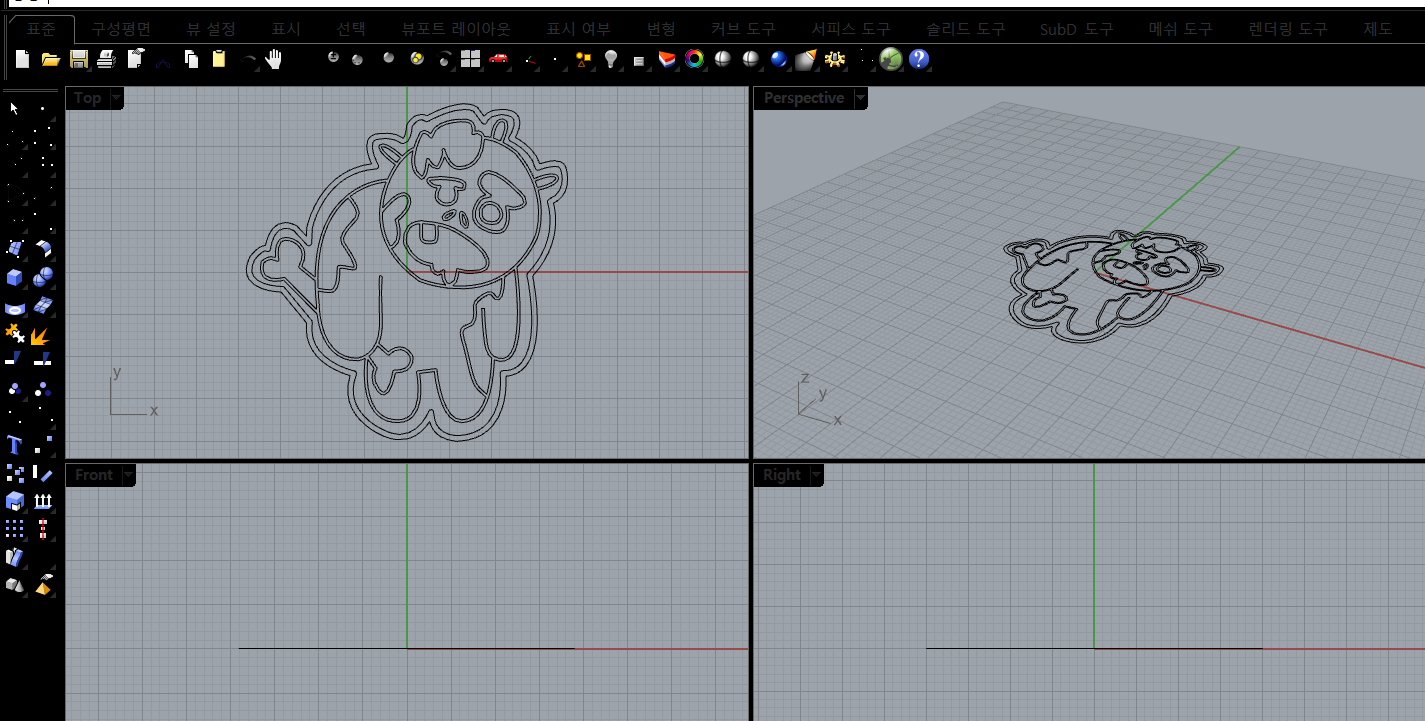This screenshot has height=721, width=1425.
Task: Switch to the 표시 toolbar tab
Action: pyautogui.click(x=285, y=29)
